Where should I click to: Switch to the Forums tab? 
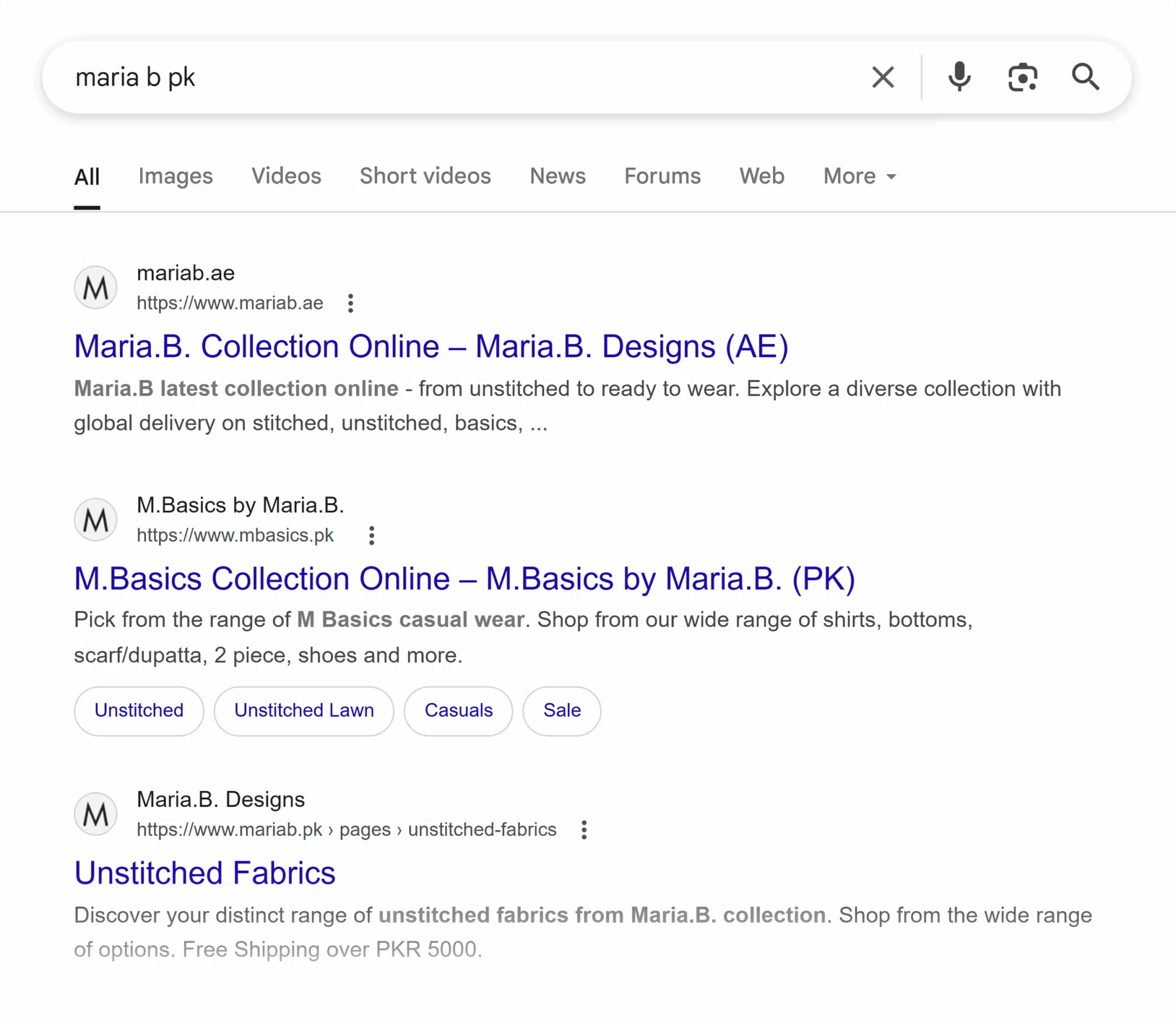[663, 176]
